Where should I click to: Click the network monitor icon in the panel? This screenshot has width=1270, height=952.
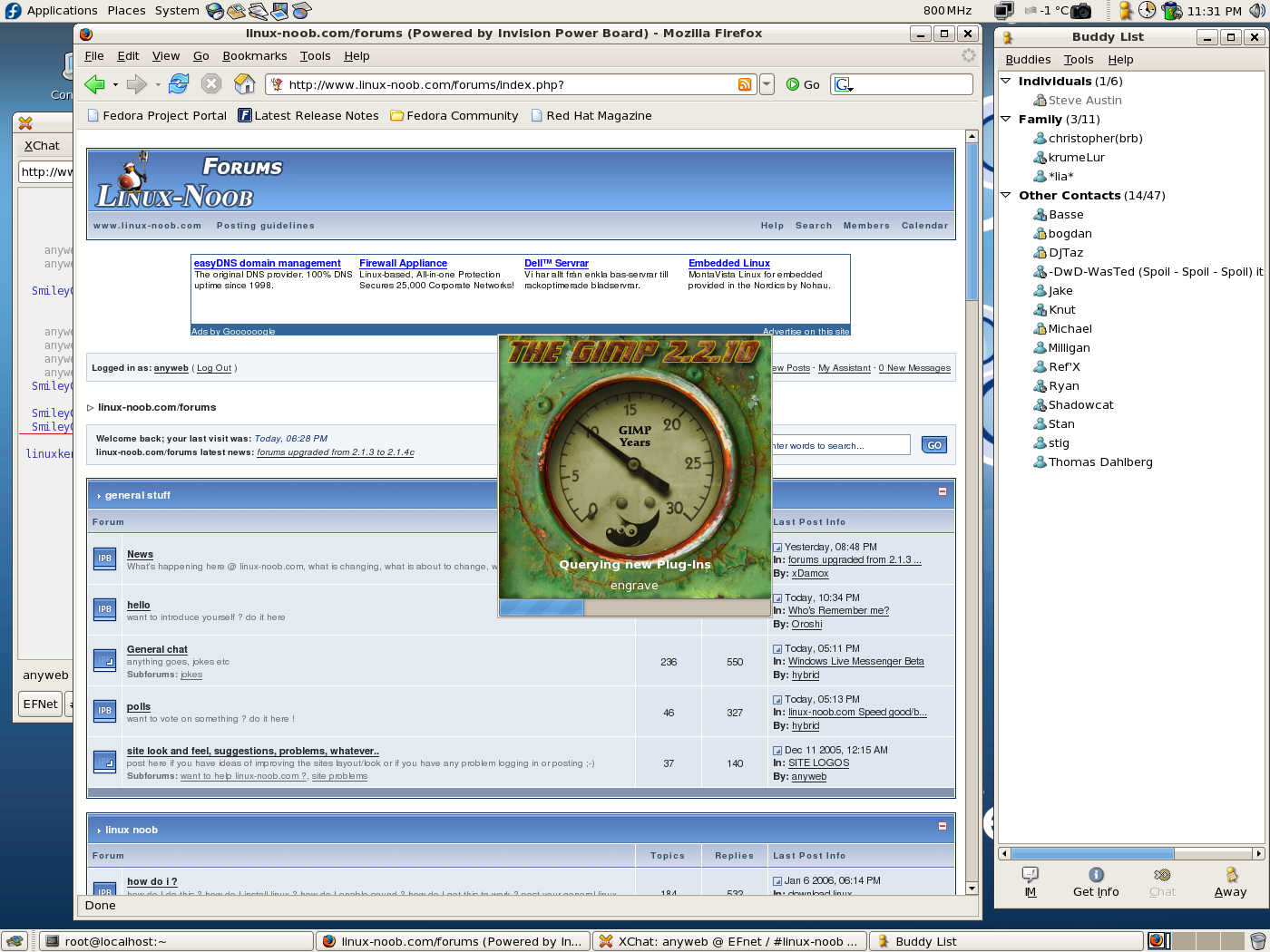pyautogui.click(x=1004, y=11)
